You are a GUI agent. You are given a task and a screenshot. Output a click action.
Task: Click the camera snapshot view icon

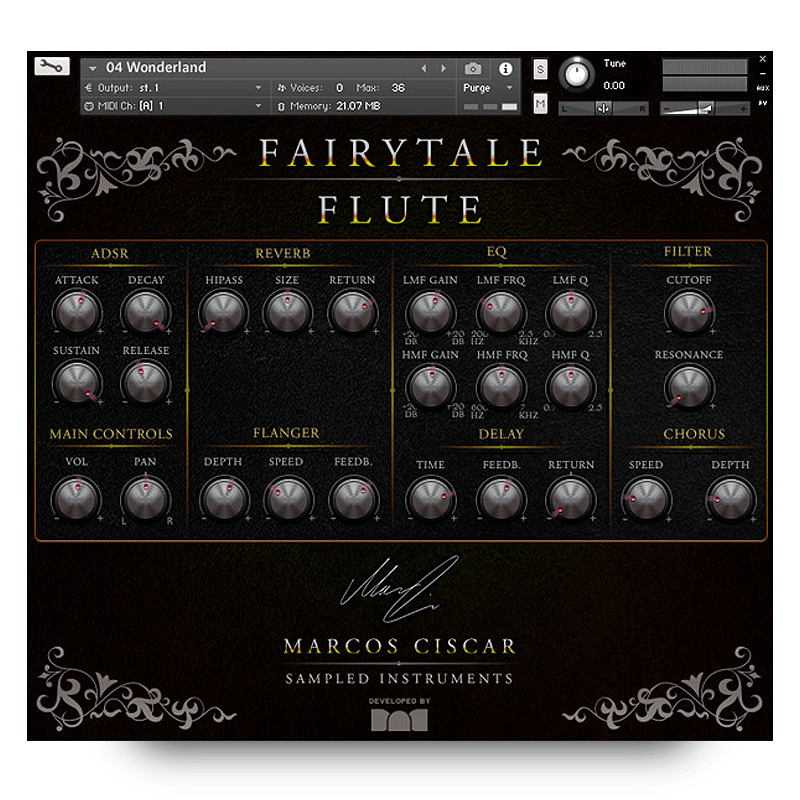click(474, 68)
